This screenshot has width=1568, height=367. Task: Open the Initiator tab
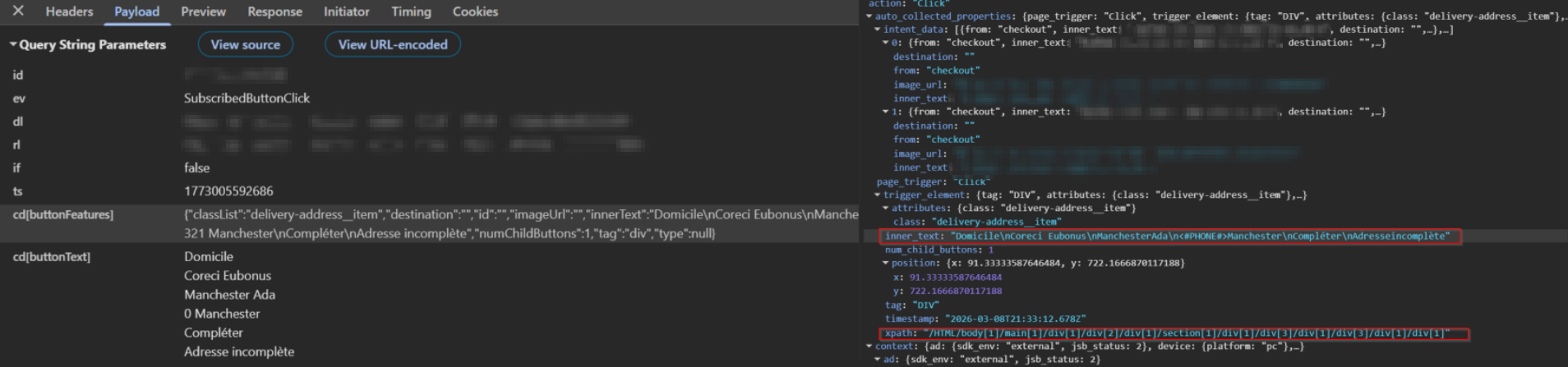[x=346, y=11]
